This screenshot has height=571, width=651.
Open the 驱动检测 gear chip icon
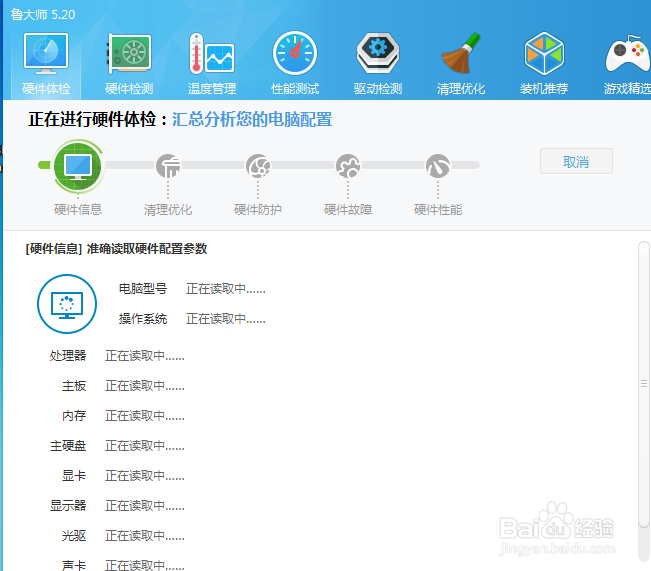378,53
